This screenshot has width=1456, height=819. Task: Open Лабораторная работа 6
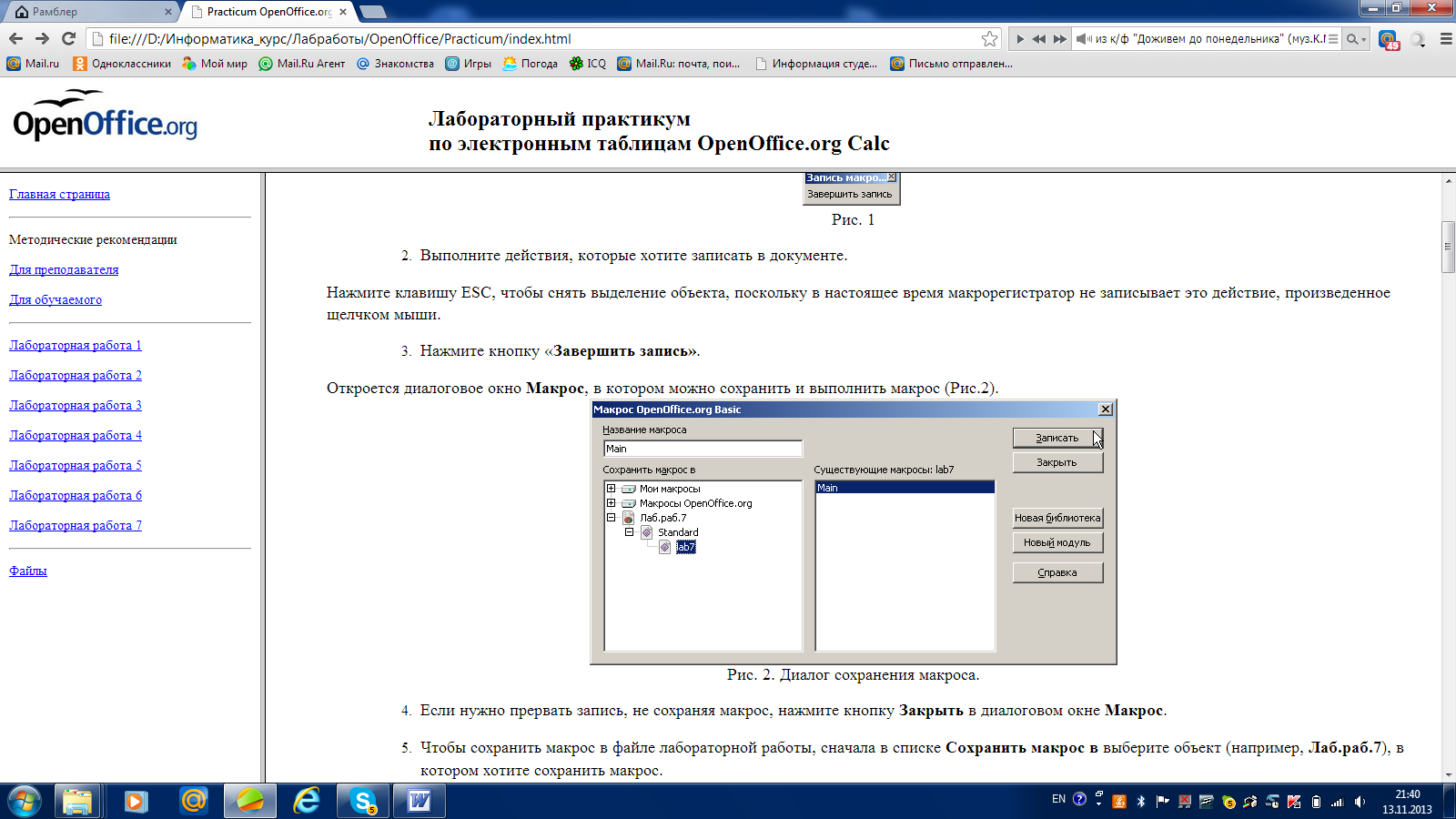click(76, 495)
